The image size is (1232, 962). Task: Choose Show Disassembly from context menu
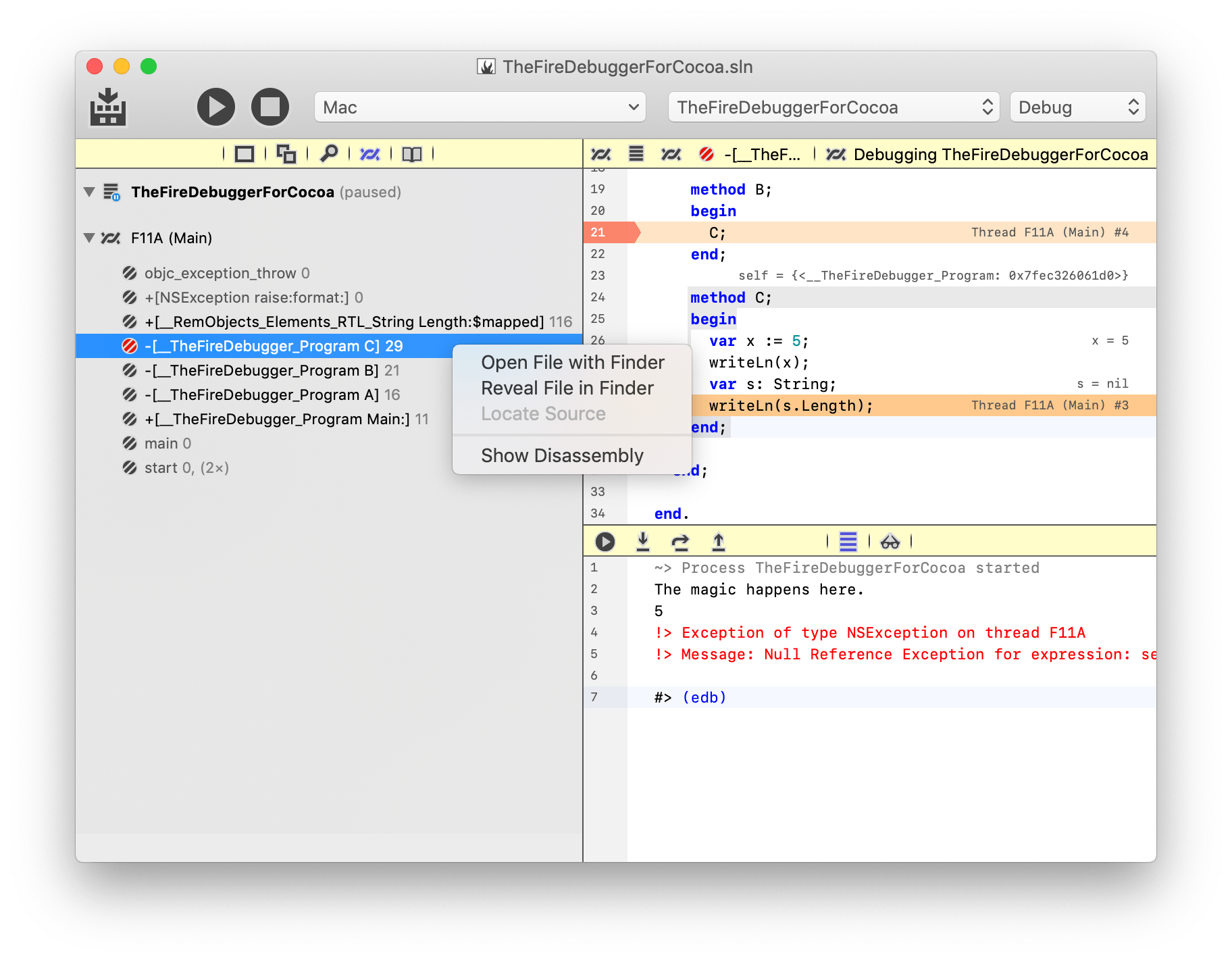[572, 456]
